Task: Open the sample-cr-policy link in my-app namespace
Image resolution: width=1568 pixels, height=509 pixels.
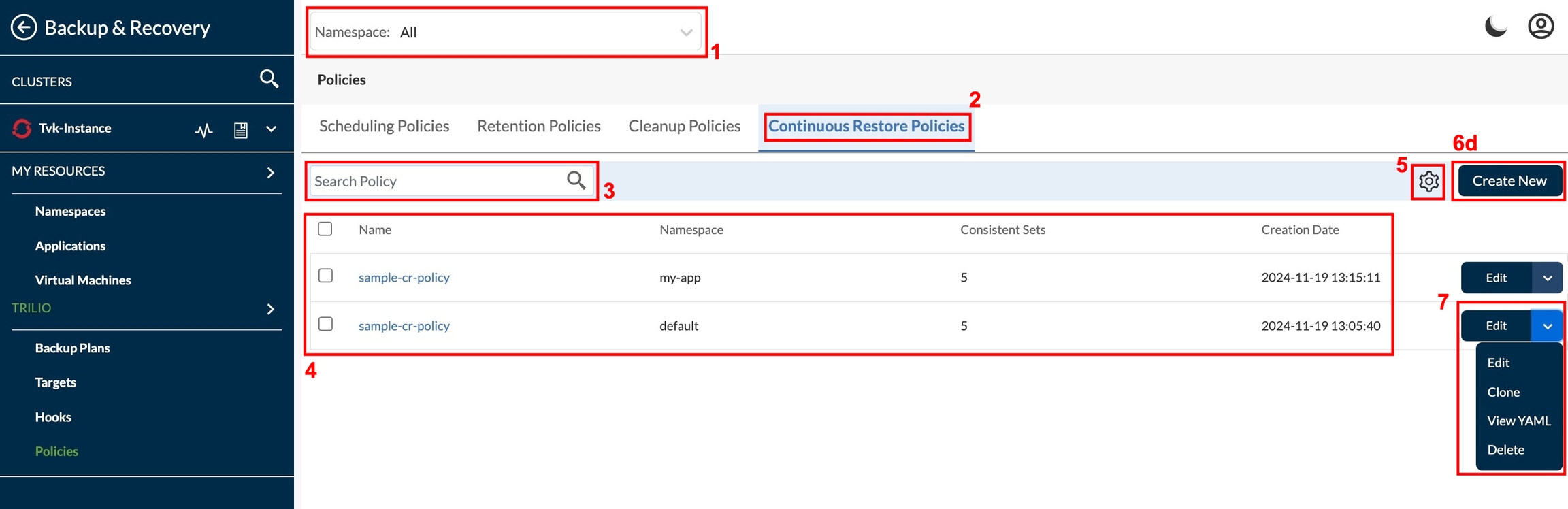Action: click(x=404, y=278)
